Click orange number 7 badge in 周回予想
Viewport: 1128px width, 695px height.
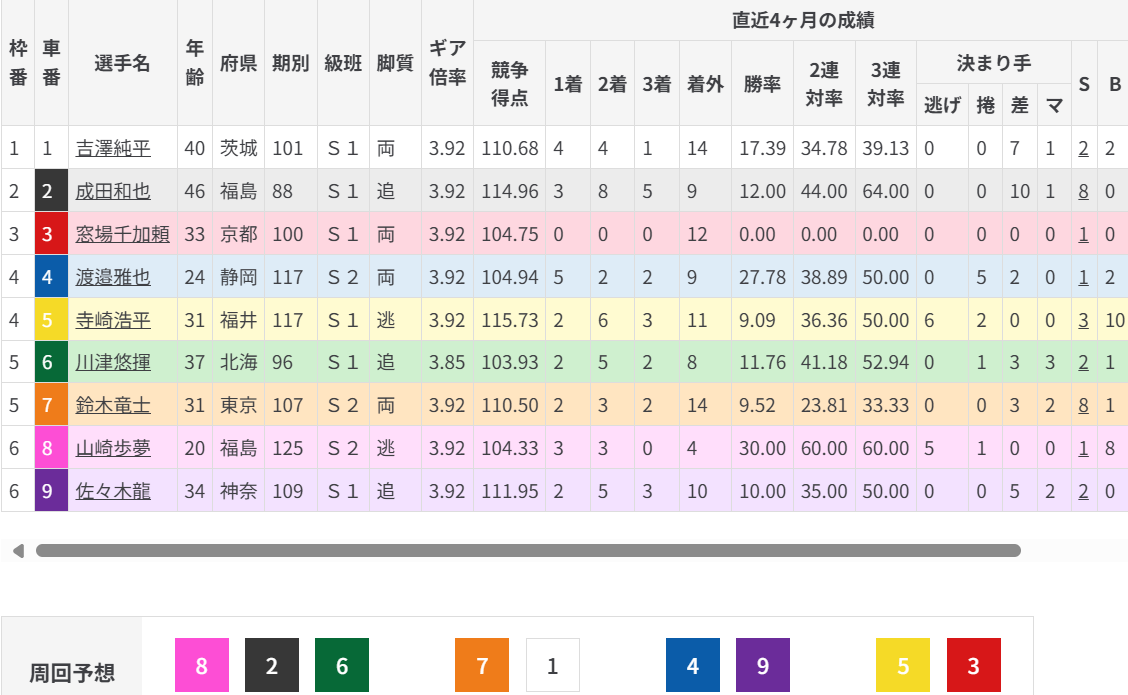pos(482,665)
